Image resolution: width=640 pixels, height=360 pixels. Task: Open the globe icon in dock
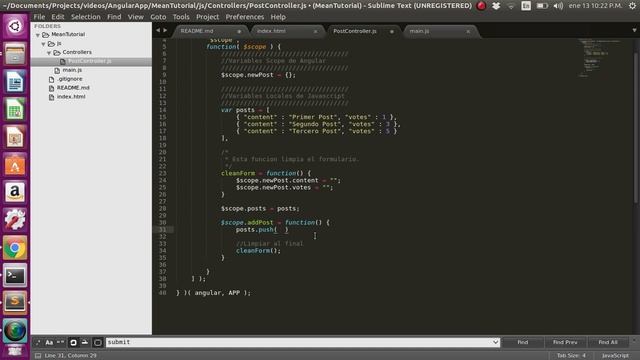[15, 331]
